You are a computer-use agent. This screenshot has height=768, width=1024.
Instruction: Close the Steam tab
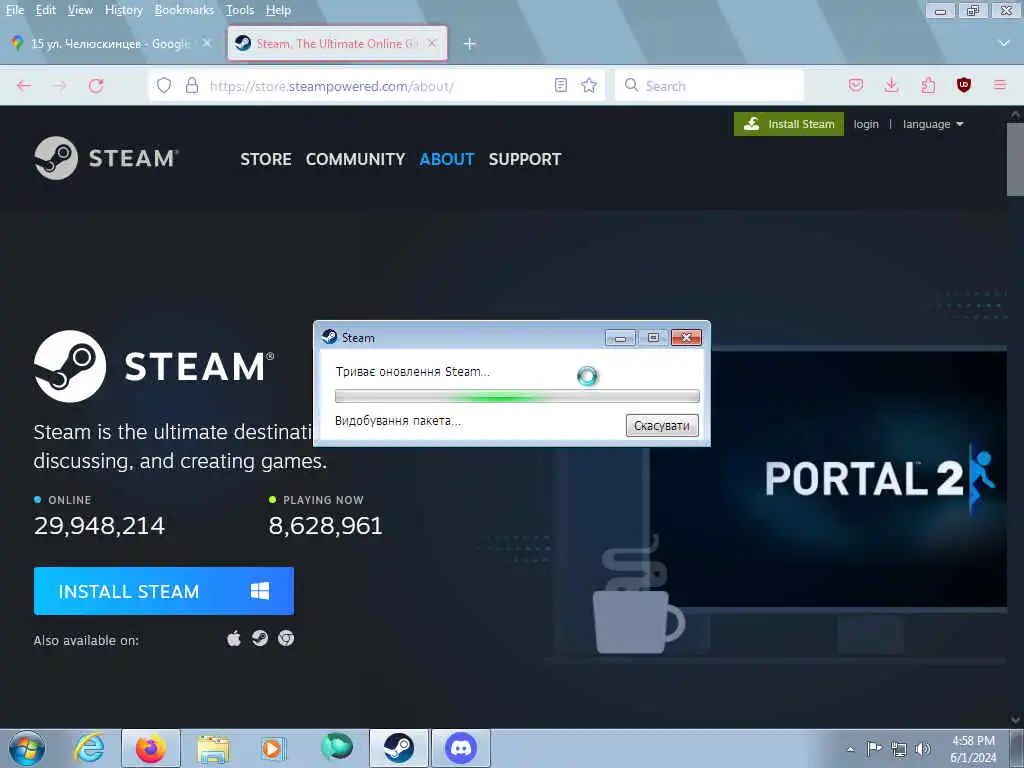[432, 44]
